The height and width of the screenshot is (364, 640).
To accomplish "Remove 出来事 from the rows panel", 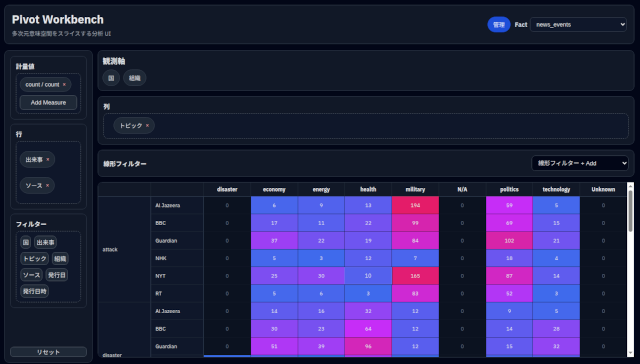I will click(x=48, y=160).
